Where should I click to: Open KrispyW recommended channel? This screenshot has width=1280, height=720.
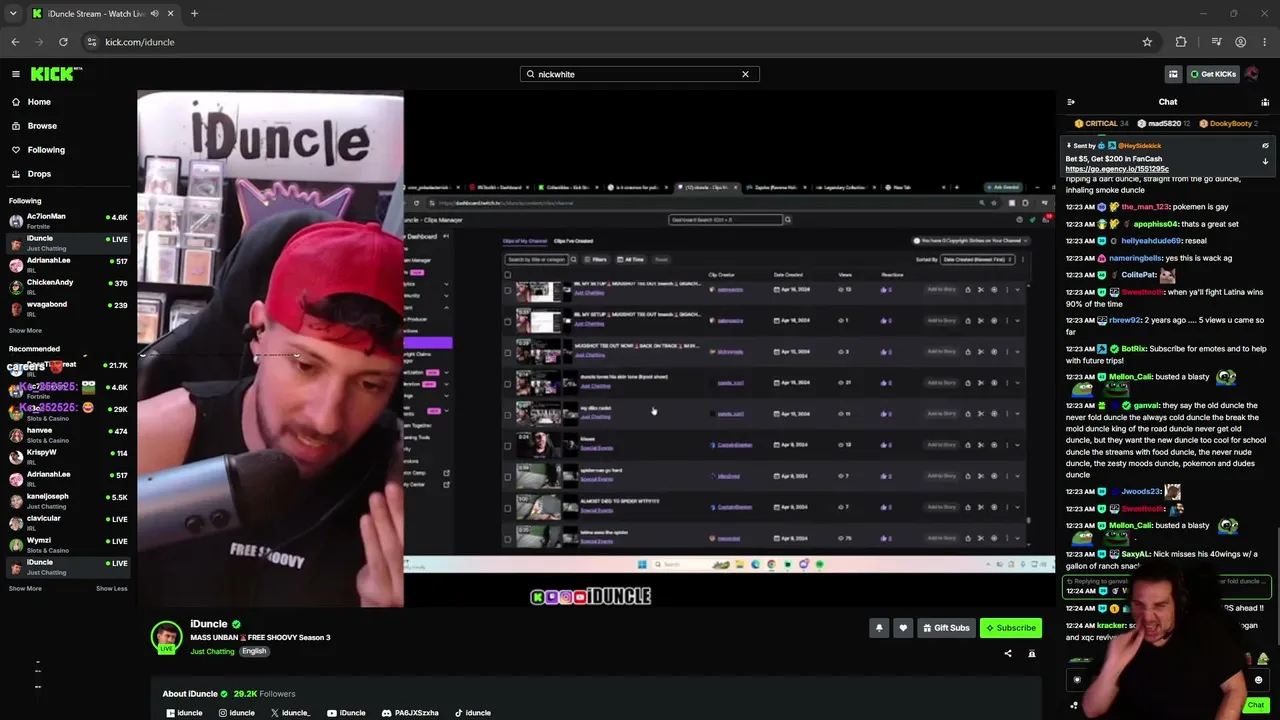click(x=68, y=456)
